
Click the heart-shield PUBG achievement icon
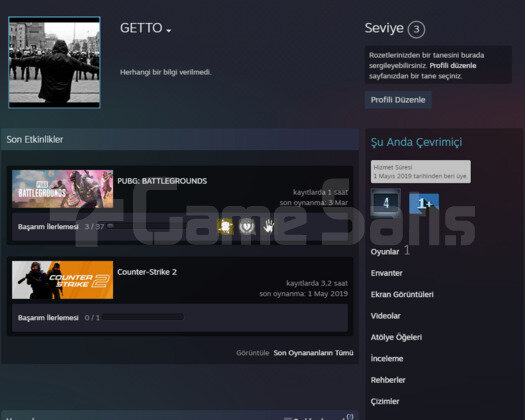247,226
